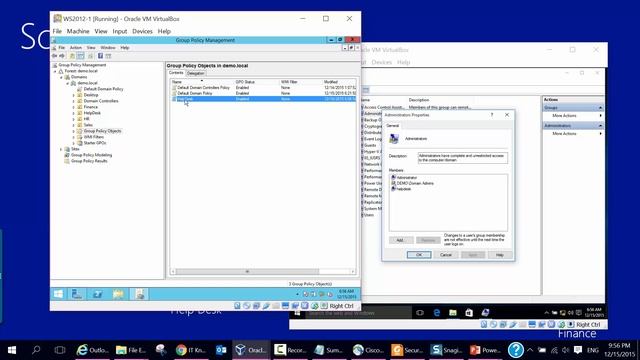Switch to Outlook web item on host taskbar
640x360 pixels.
93,350
